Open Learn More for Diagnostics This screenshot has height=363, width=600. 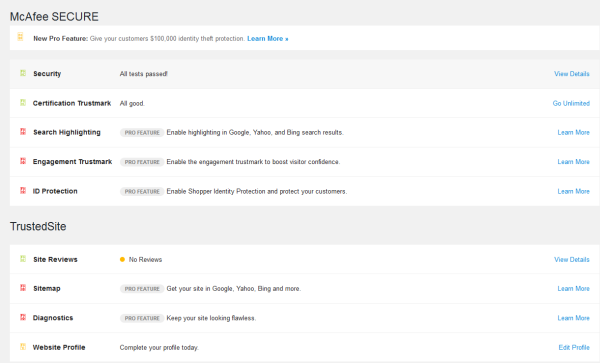click(x=573, y=318)
